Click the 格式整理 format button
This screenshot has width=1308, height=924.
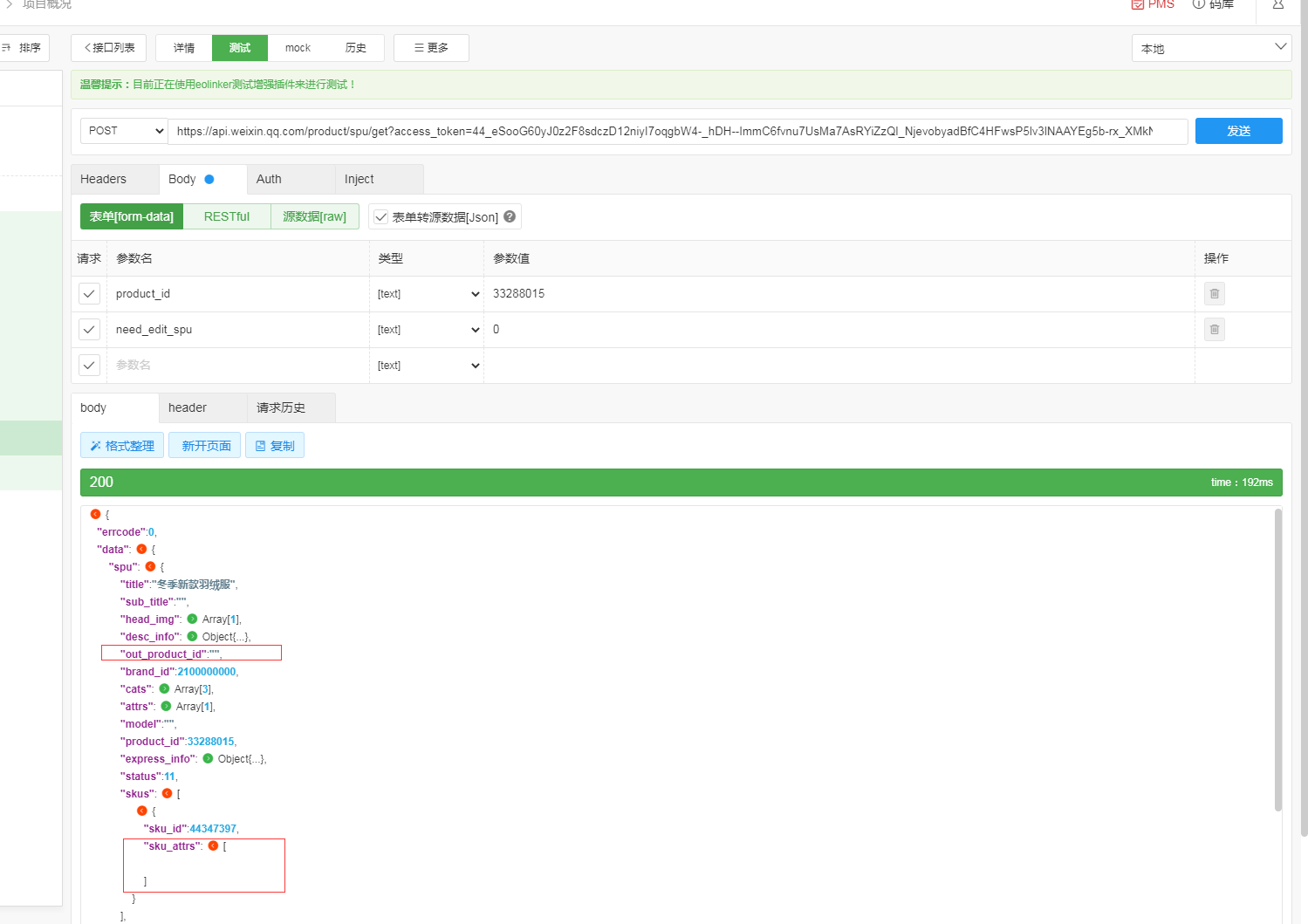(x=122, y=446)
